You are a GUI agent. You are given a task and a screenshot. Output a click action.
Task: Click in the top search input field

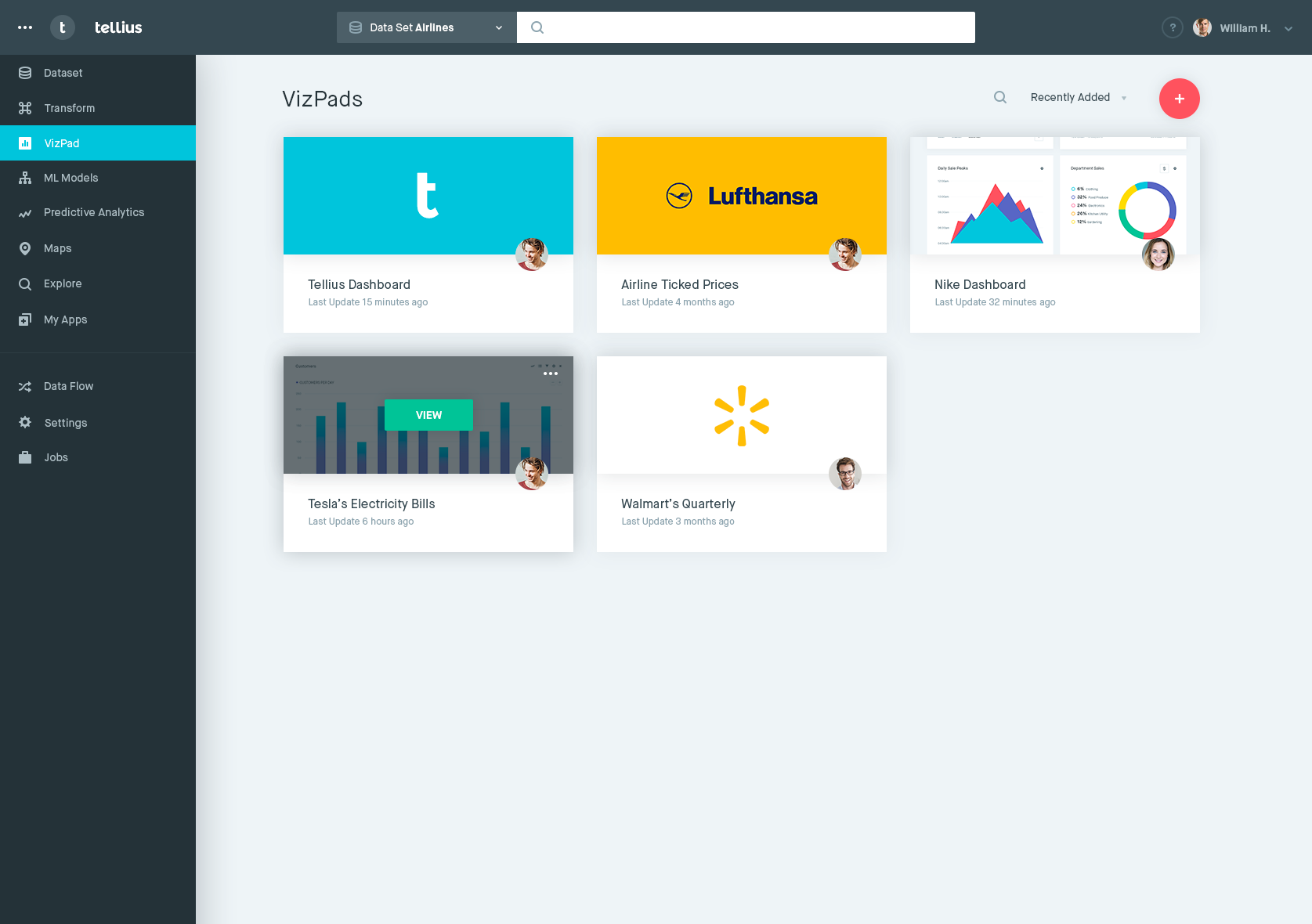pyautogui.click(x=746, y=27)
